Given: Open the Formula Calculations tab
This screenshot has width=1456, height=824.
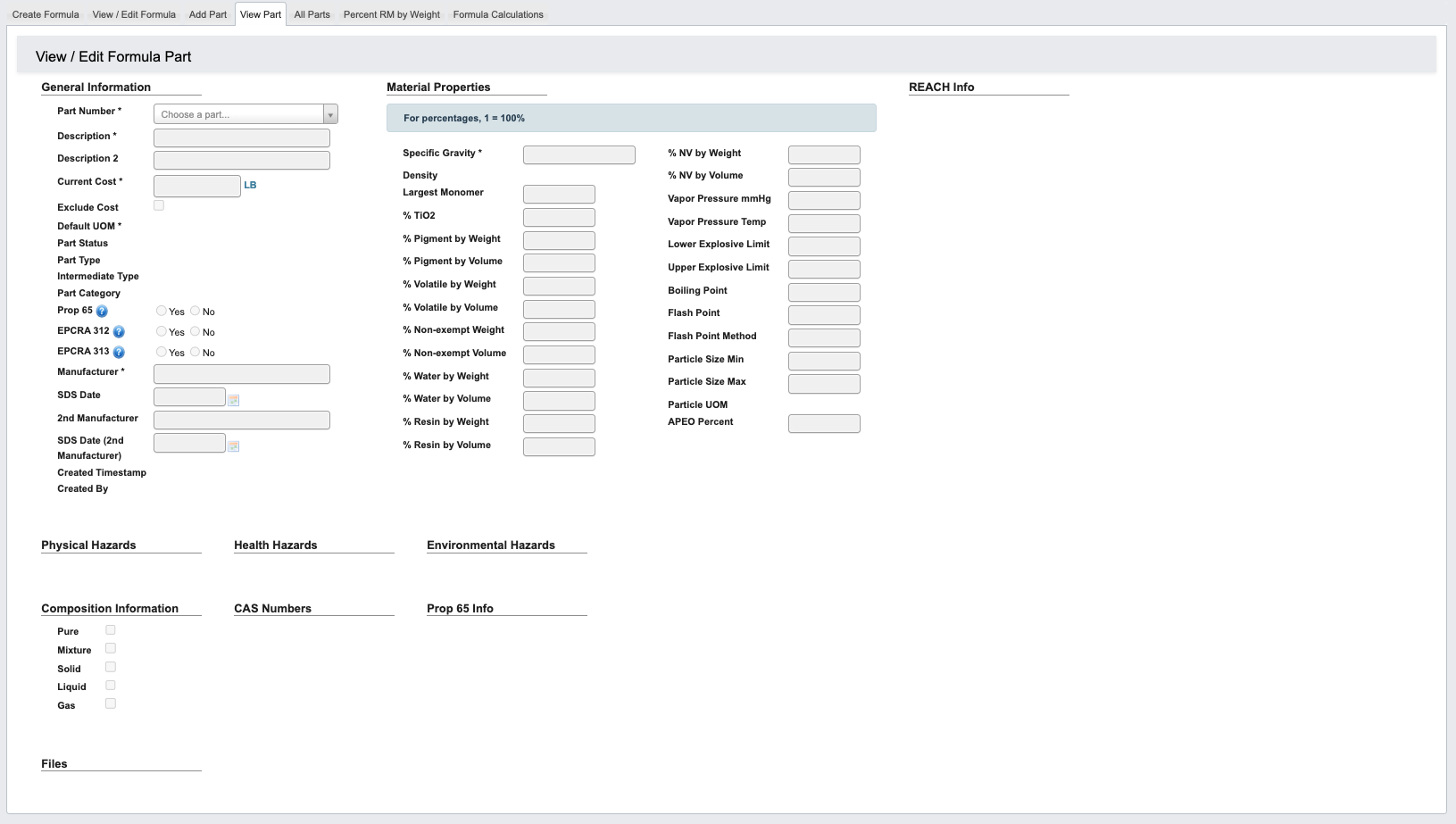Looking at the screenshot, I should click(x=498, y=14).
